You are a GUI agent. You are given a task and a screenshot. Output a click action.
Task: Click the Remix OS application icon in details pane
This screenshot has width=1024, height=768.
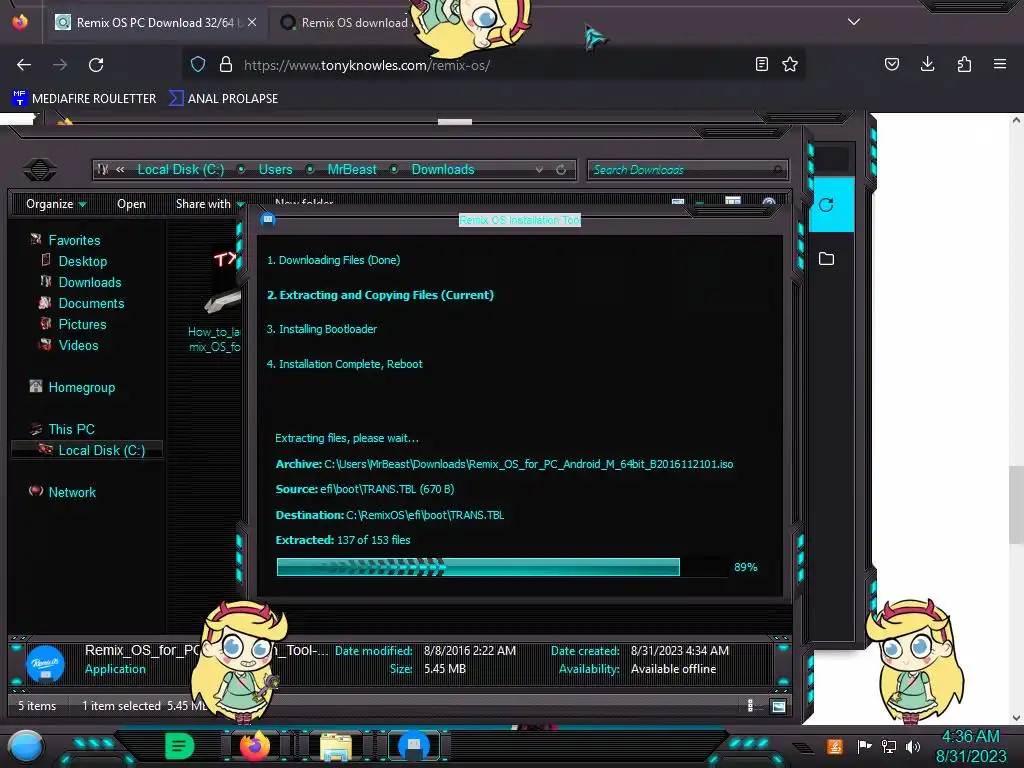(x=45, y=664)
